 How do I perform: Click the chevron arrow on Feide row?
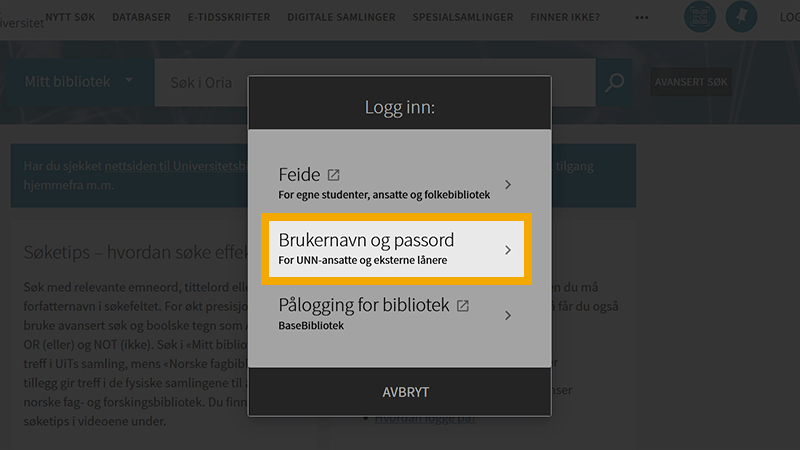point(508,184)
